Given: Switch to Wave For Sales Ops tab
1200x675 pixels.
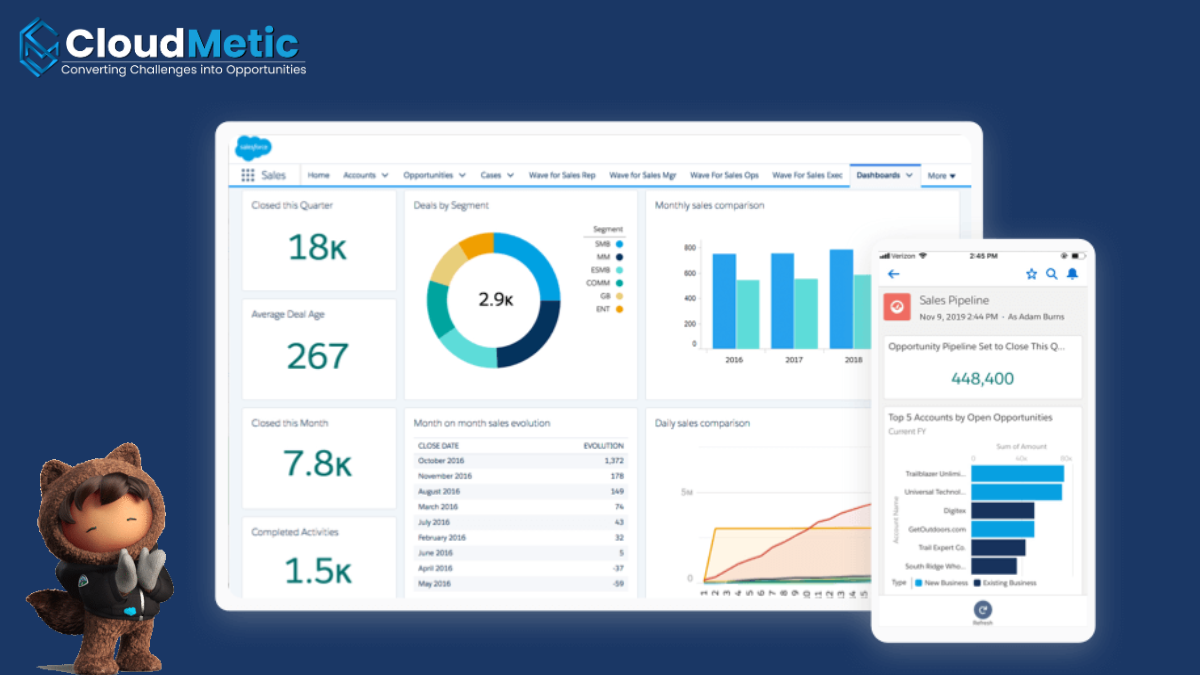Looking at the screenshot, I should (724, 175).
